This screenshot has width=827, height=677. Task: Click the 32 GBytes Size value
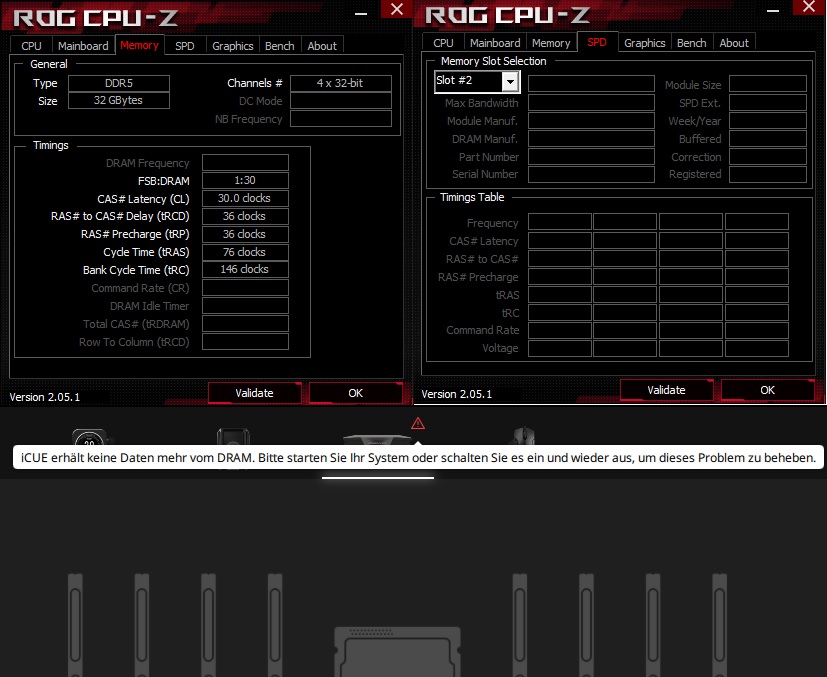tap(119, 101)
